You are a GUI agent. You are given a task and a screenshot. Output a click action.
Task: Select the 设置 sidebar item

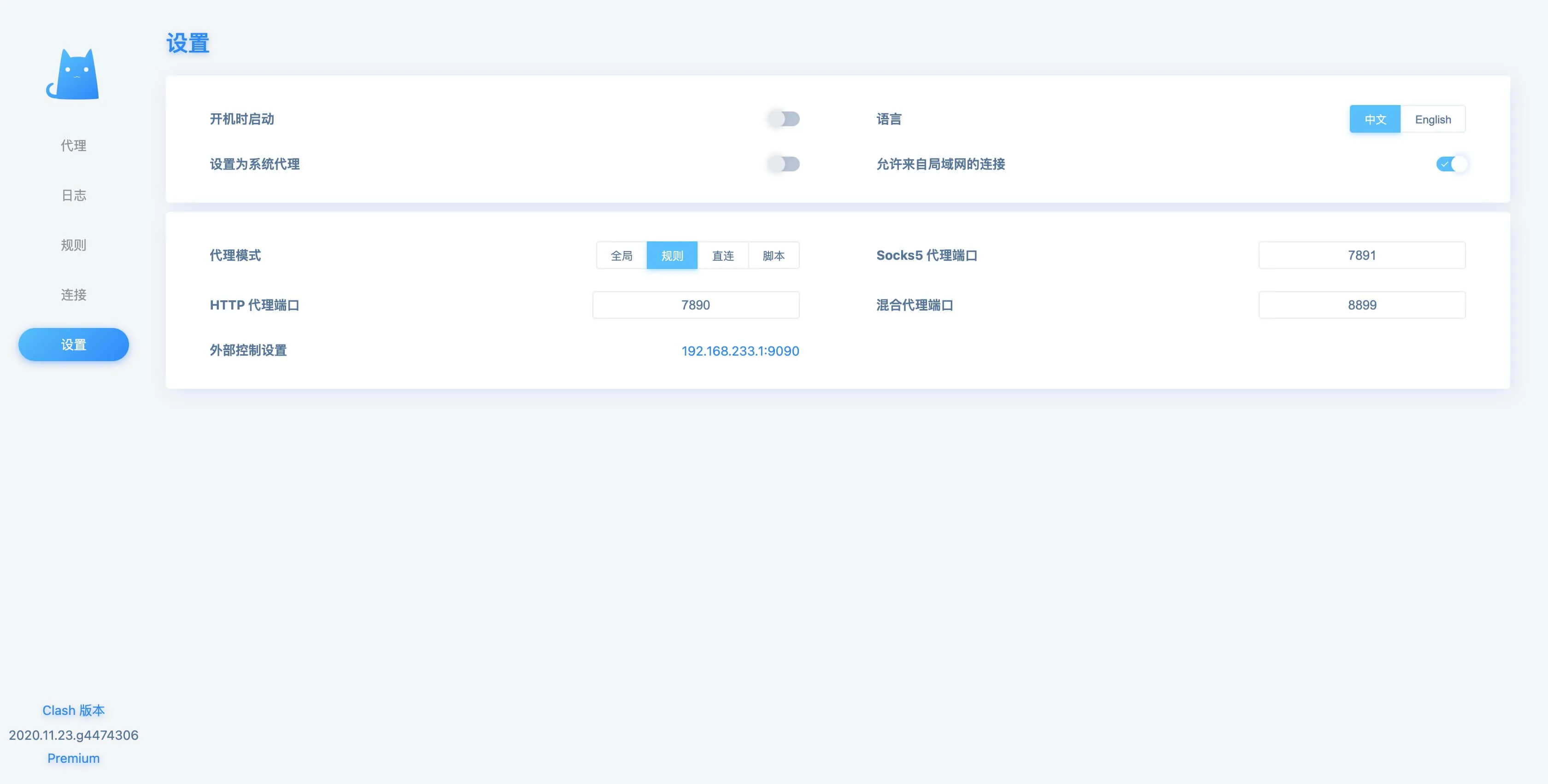73,345
